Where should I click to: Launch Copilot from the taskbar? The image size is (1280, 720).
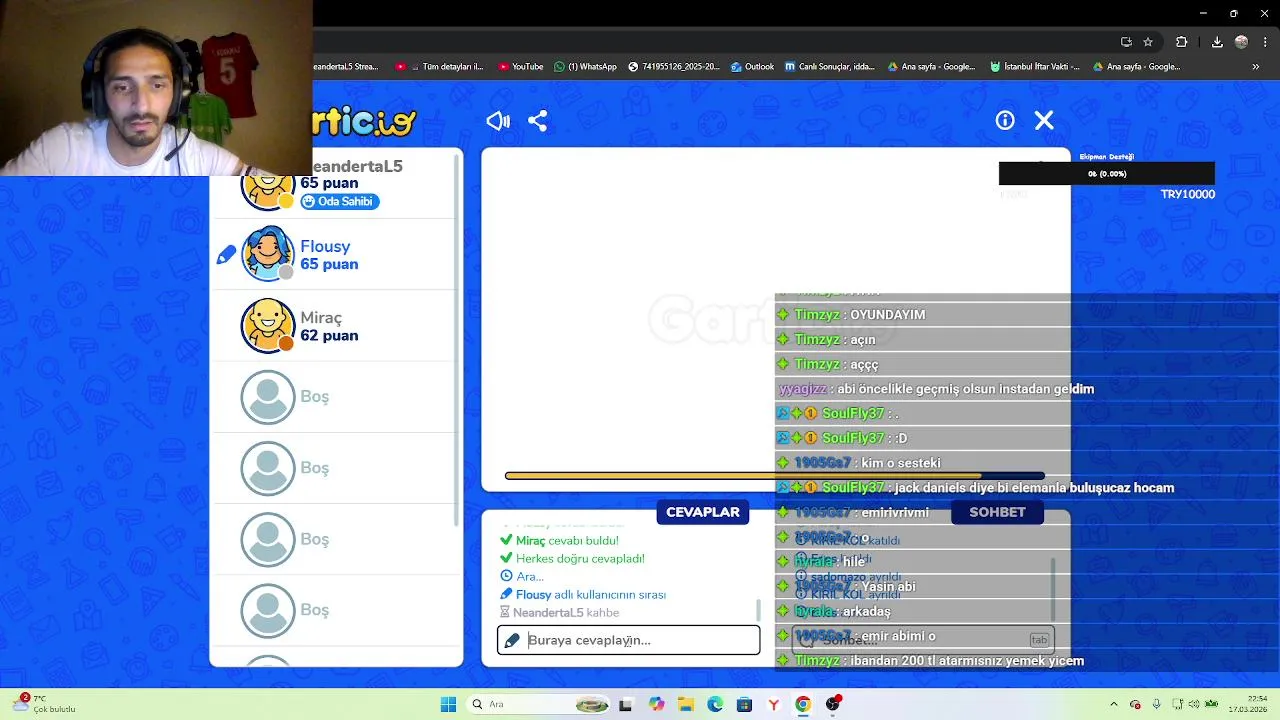pos(656,704)
